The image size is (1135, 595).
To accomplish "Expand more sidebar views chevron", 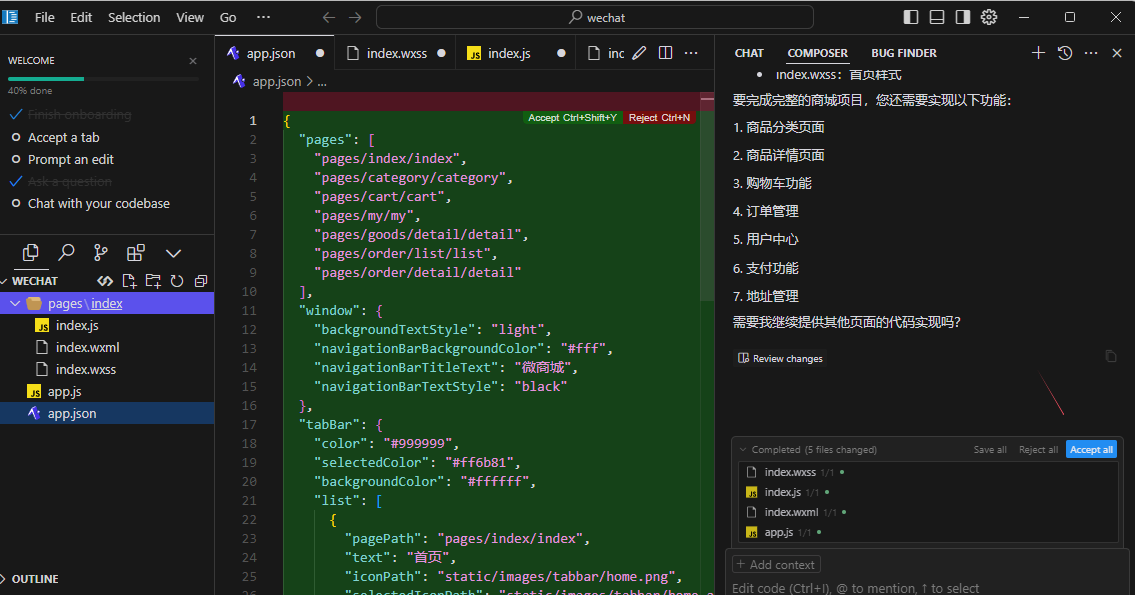I will pyautogui.click(x=173, y=253).
